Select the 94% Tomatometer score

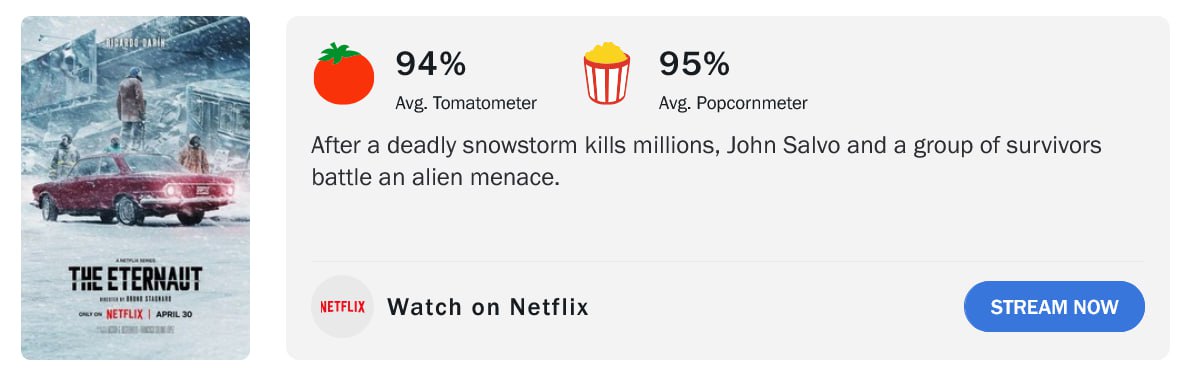click(x=430, y=64)
